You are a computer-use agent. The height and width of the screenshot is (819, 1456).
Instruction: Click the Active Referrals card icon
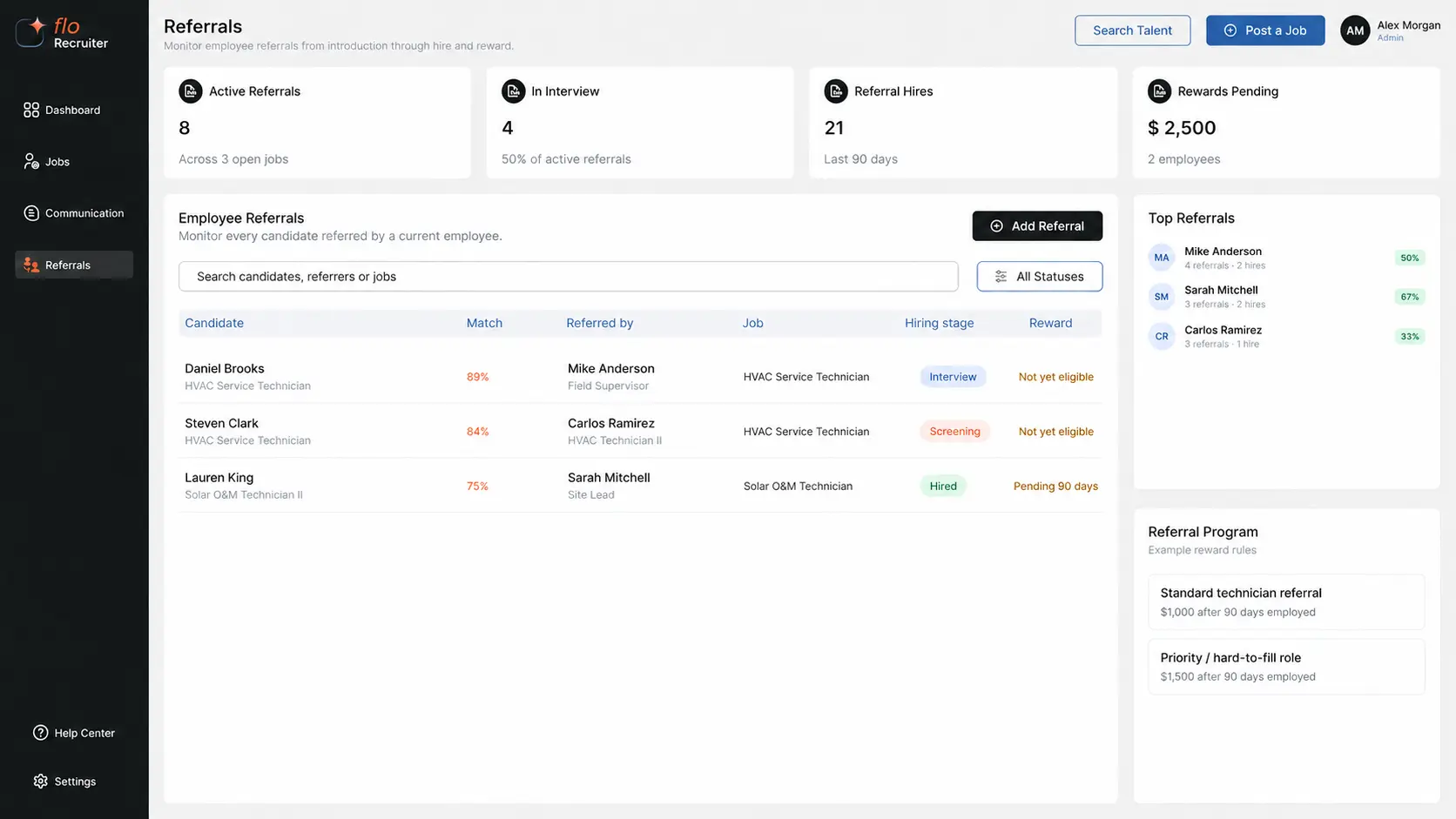[x=190, y=91]
